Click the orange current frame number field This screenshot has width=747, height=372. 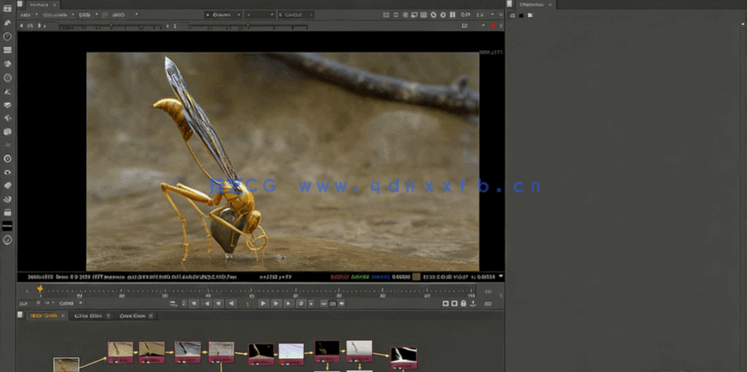[x=247, y=303]
